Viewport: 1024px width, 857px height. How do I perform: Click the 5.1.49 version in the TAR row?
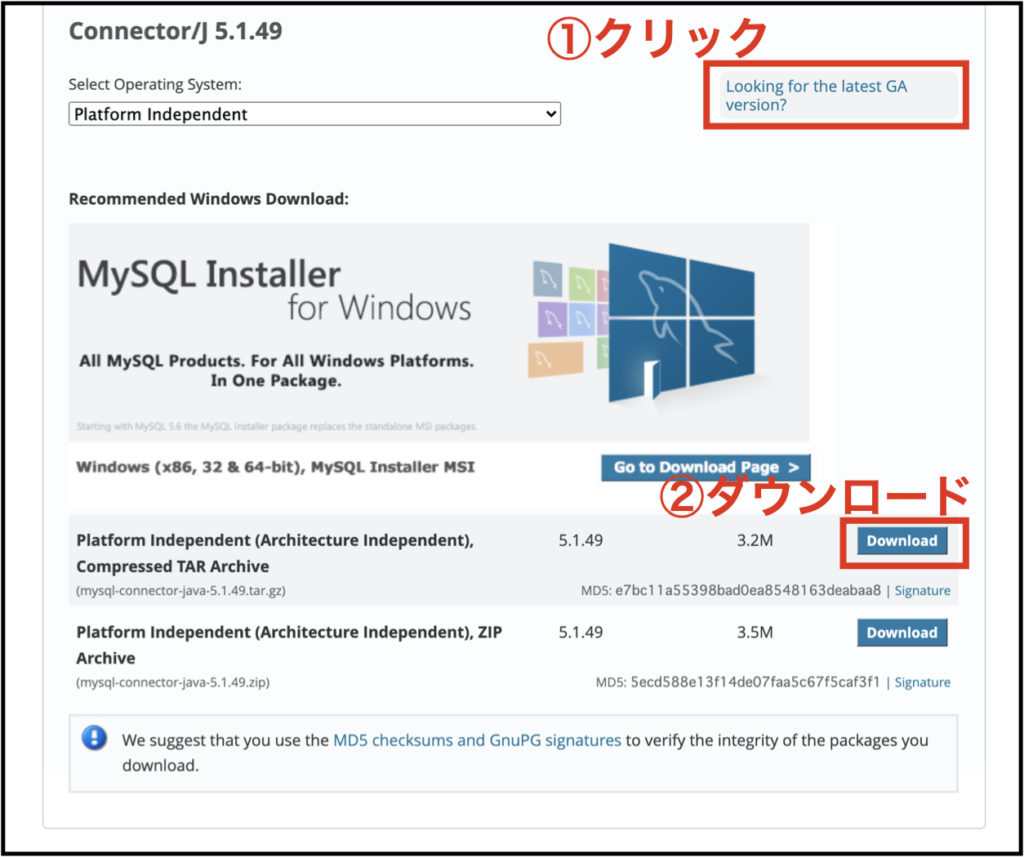pyautogui.click(x=581, y=541)
